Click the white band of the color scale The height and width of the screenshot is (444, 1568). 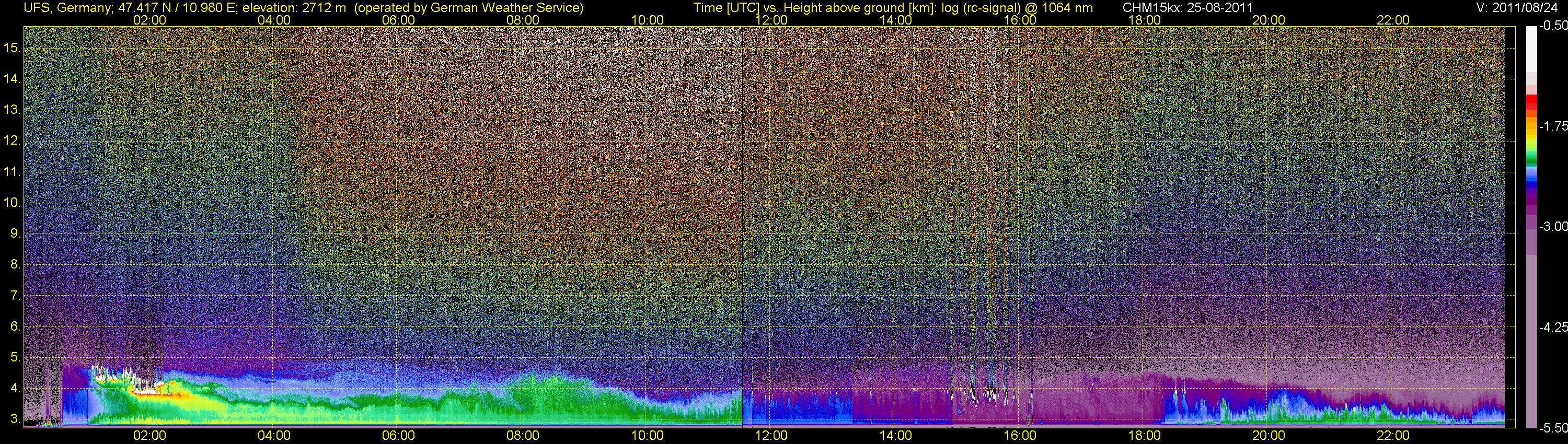click(1531, 49)
